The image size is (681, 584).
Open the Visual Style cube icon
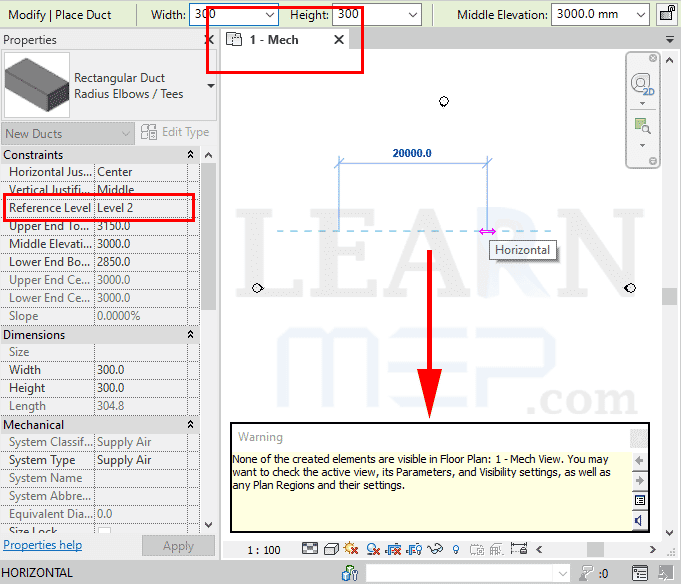coord(331,549)
